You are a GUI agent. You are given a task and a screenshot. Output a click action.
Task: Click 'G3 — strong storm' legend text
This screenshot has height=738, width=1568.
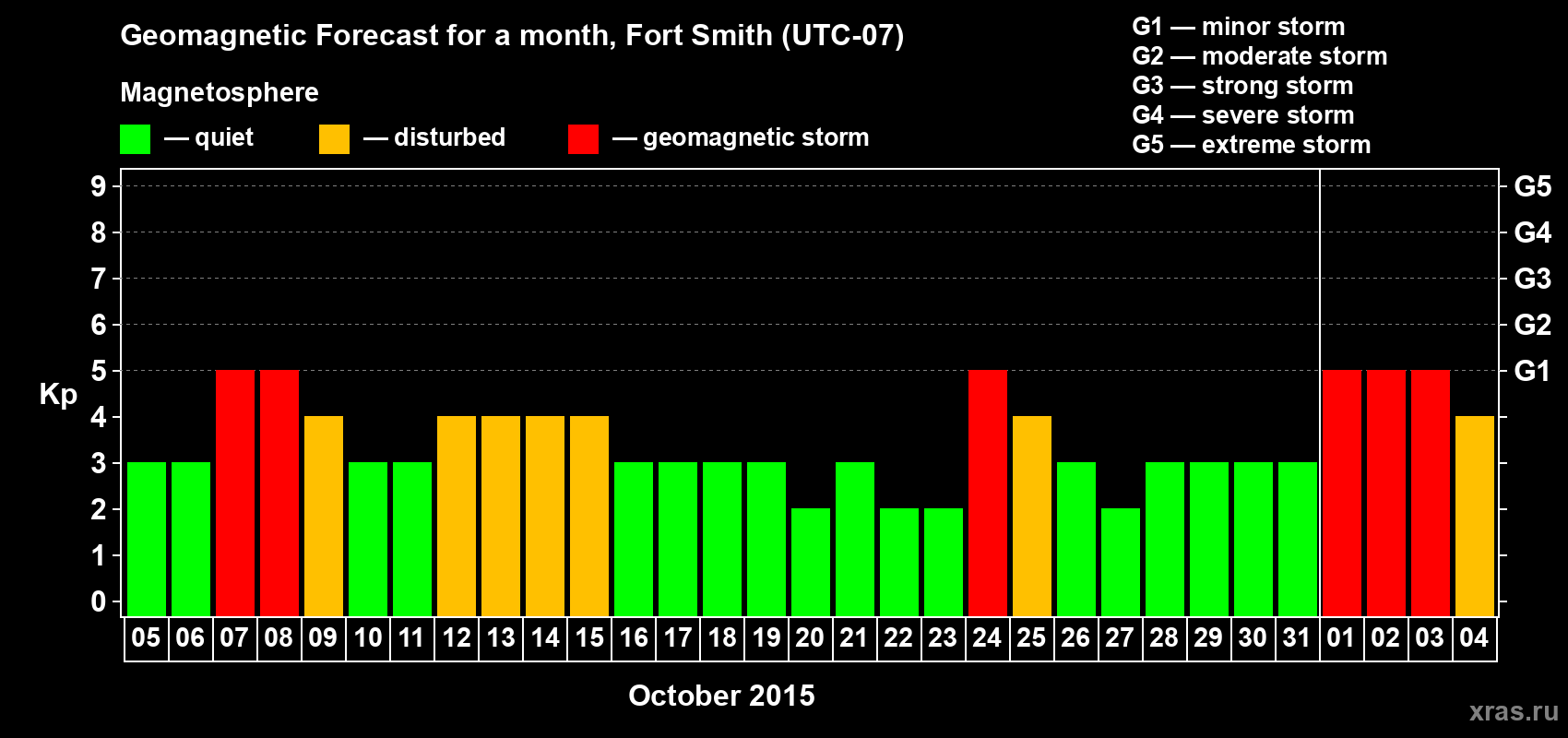pos(1242,86)
